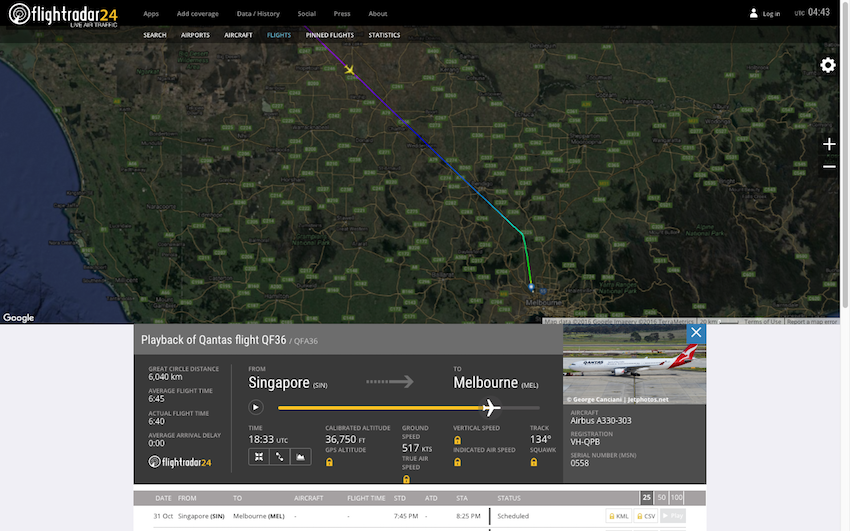Click the Status column header
Image resolution: width=850 pixels, height=531 pixels.
pyautogui.click(x=509, y=498)
